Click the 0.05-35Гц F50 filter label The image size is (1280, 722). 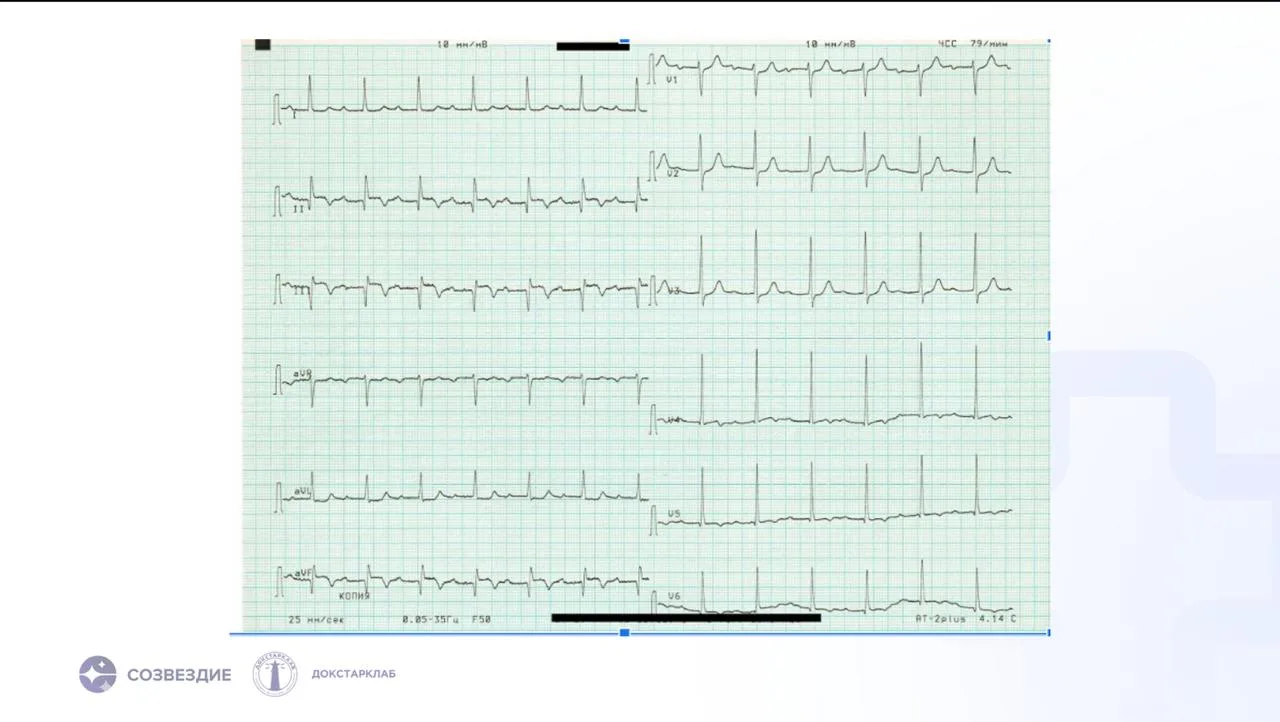447,620
